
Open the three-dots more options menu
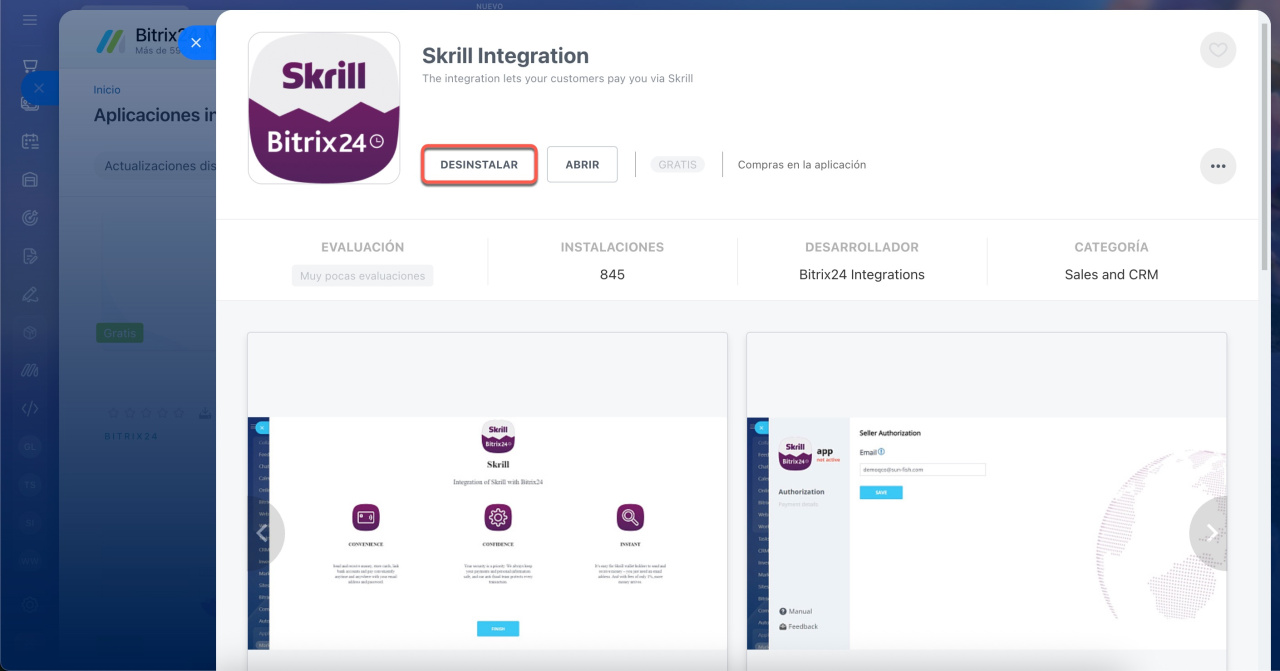coord(1218,166)
